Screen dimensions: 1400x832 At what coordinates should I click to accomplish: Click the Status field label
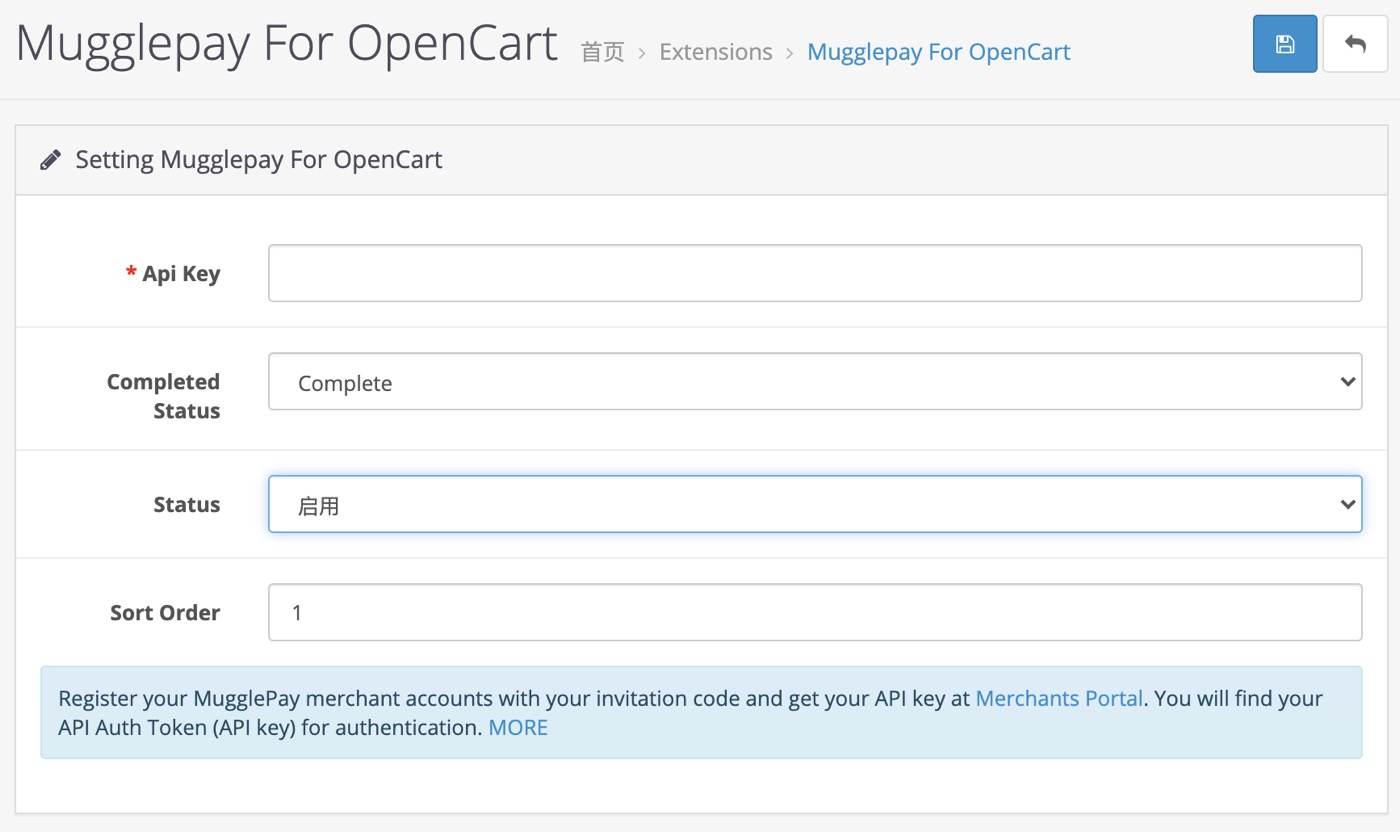(x=187, y=504)
